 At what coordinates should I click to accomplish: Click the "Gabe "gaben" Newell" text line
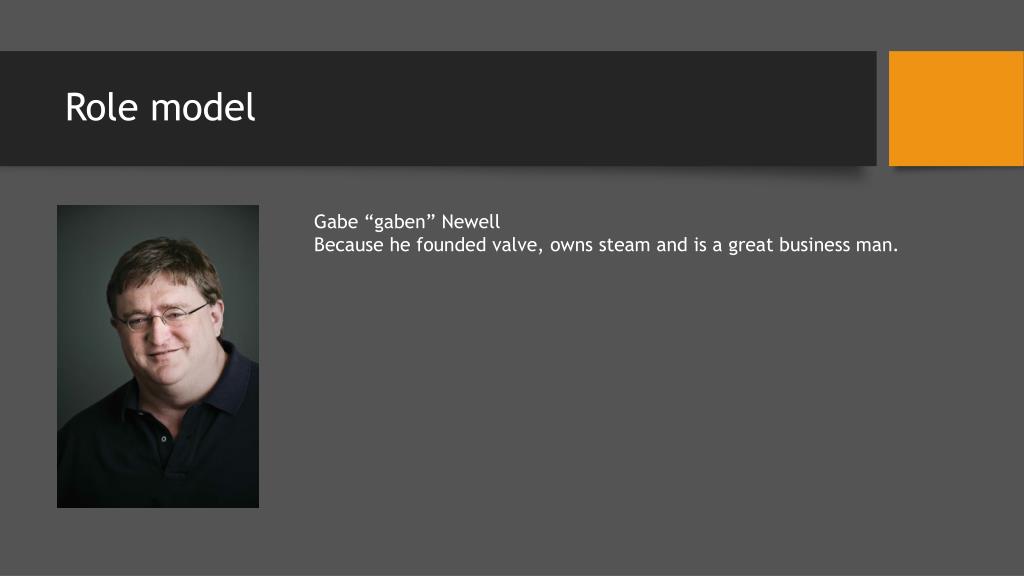point(407,221)
